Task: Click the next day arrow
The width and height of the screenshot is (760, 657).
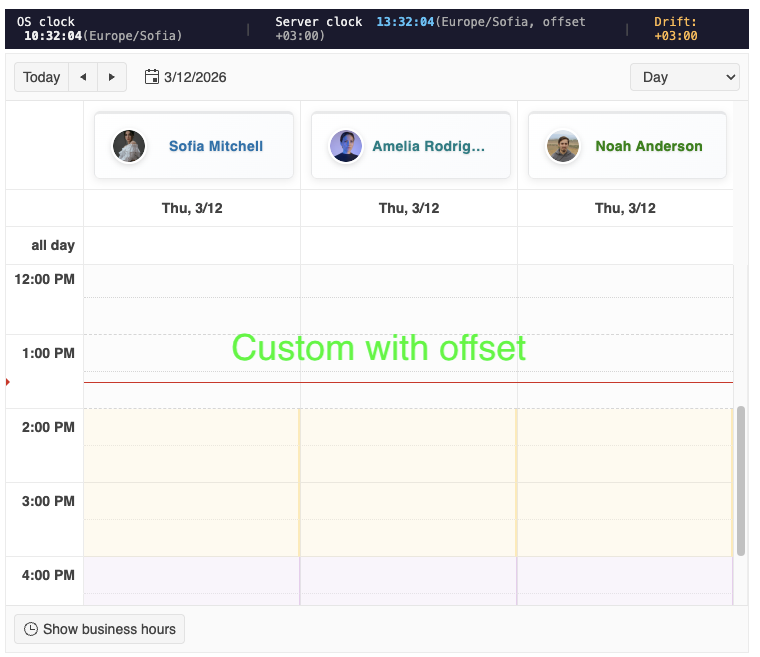Action: point(111,77)
